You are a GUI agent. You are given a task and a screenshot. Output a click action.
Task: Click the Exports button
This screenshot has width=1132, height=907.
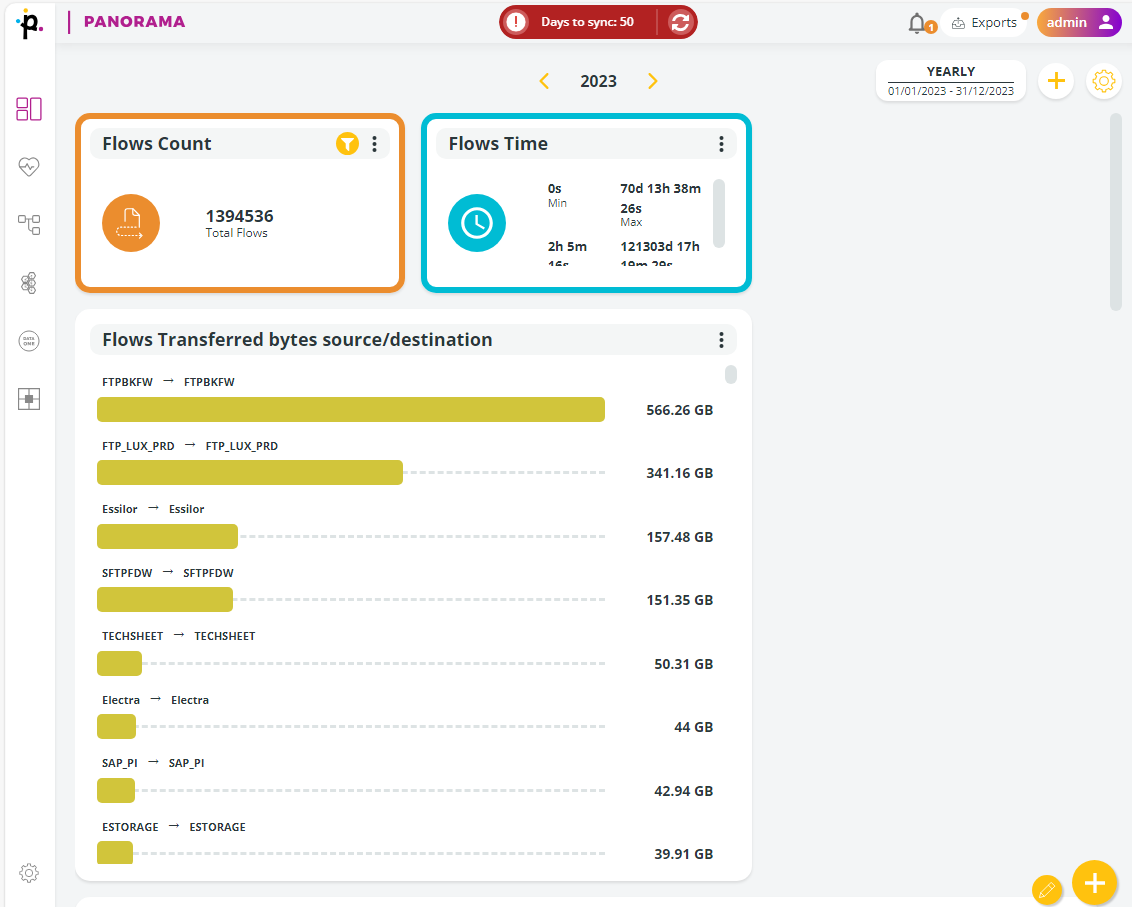click(984, 22)
